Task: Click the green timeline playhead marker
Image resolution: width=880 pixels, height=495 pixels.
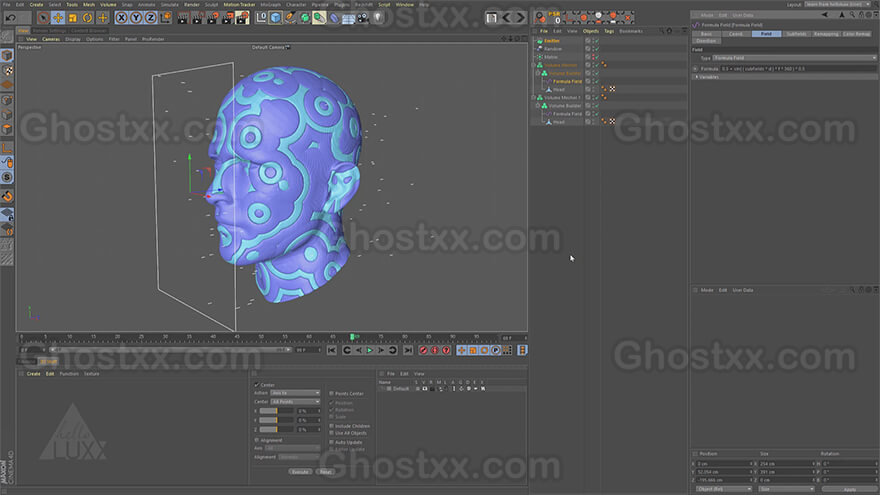Action: click(x=352, y=337)
